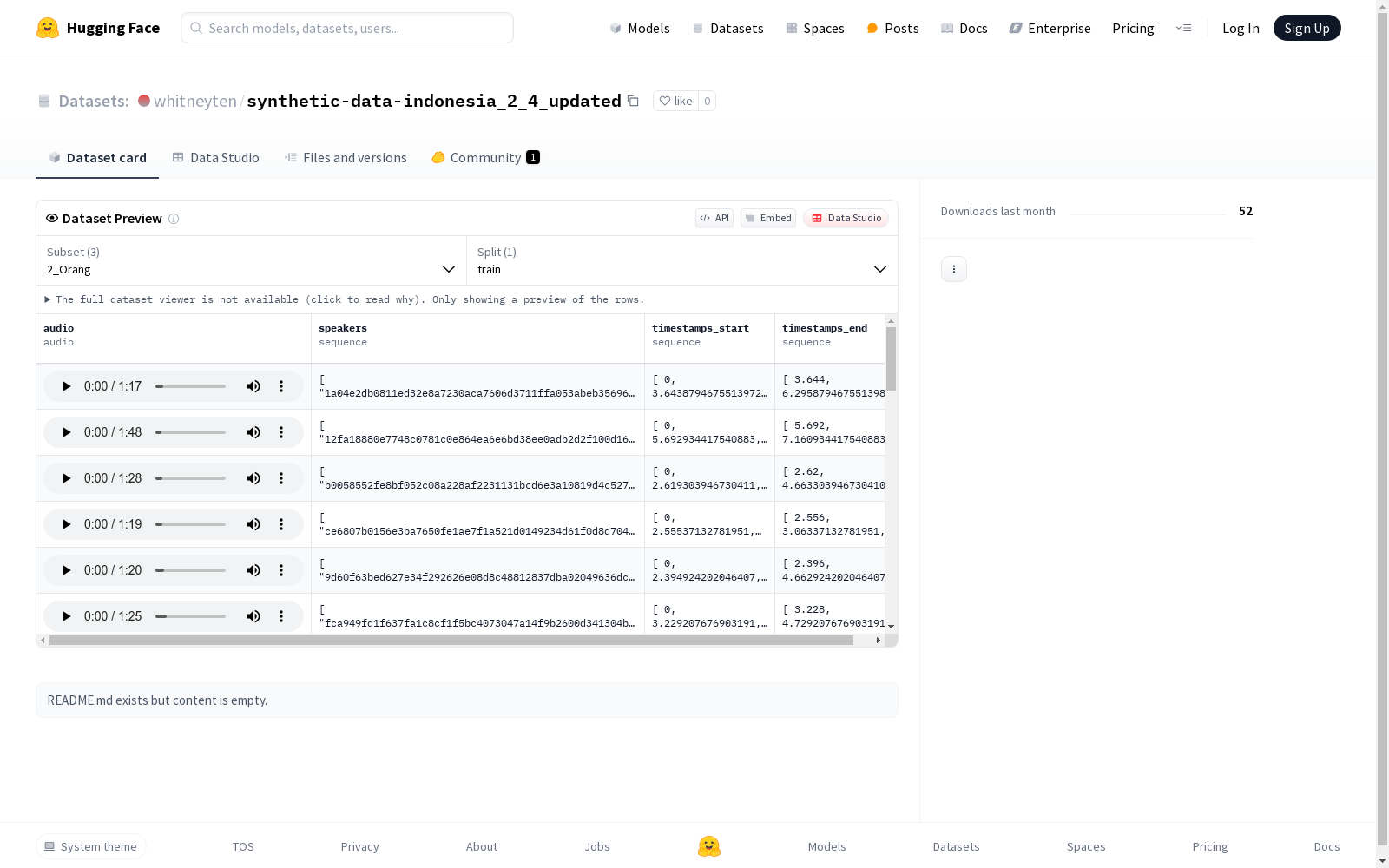Play the 1:48 audio clip
Viewport: 1389px width, 868px height.
tap(66, 432)
